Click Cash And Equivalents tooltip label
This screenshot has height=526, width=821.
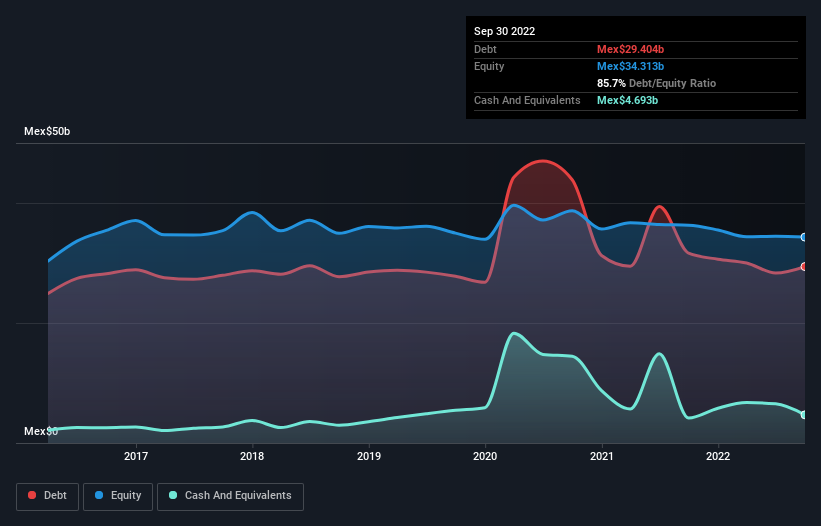point(527,100)
